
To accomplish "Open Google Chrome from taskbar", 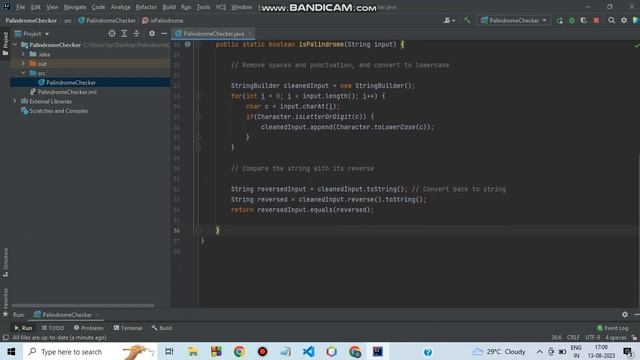I will (x=240, y=351).
